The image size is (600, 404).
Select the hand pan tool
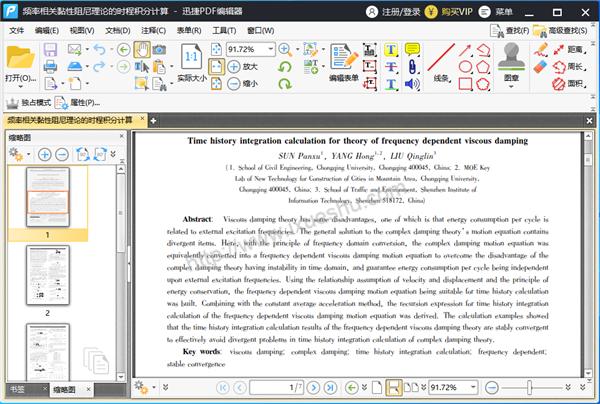143,49
